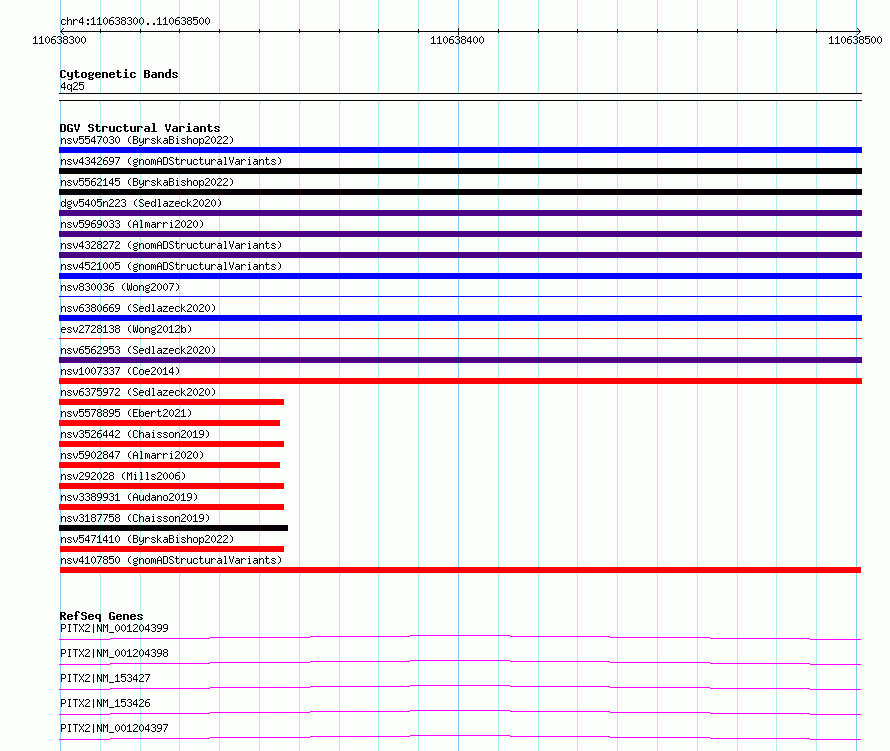Click the 110638400 ruler position label

457,40
